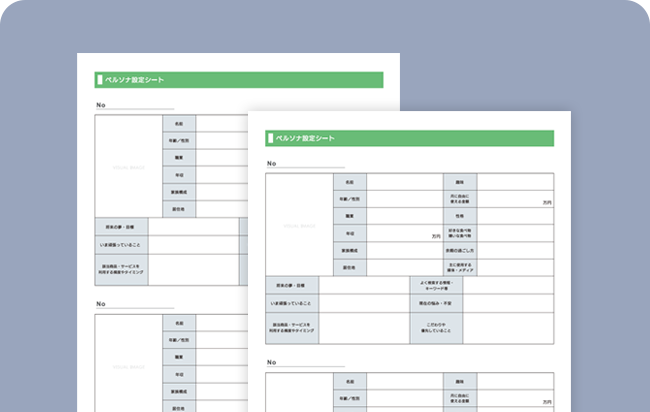Select monthly spending 万円 cell in front top block
The height and width of the screenshot is (412, 650).
515,199
